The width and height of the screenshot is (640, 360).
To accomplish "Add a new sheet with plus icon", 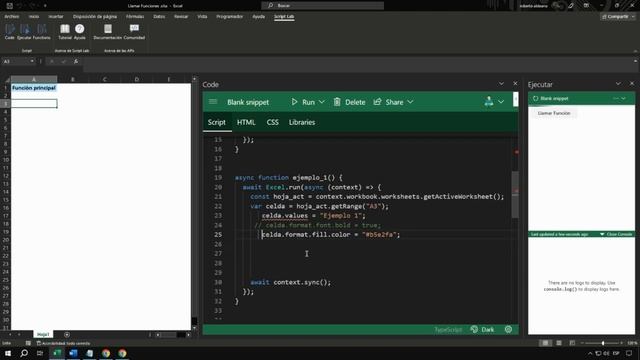I will 67,335.
